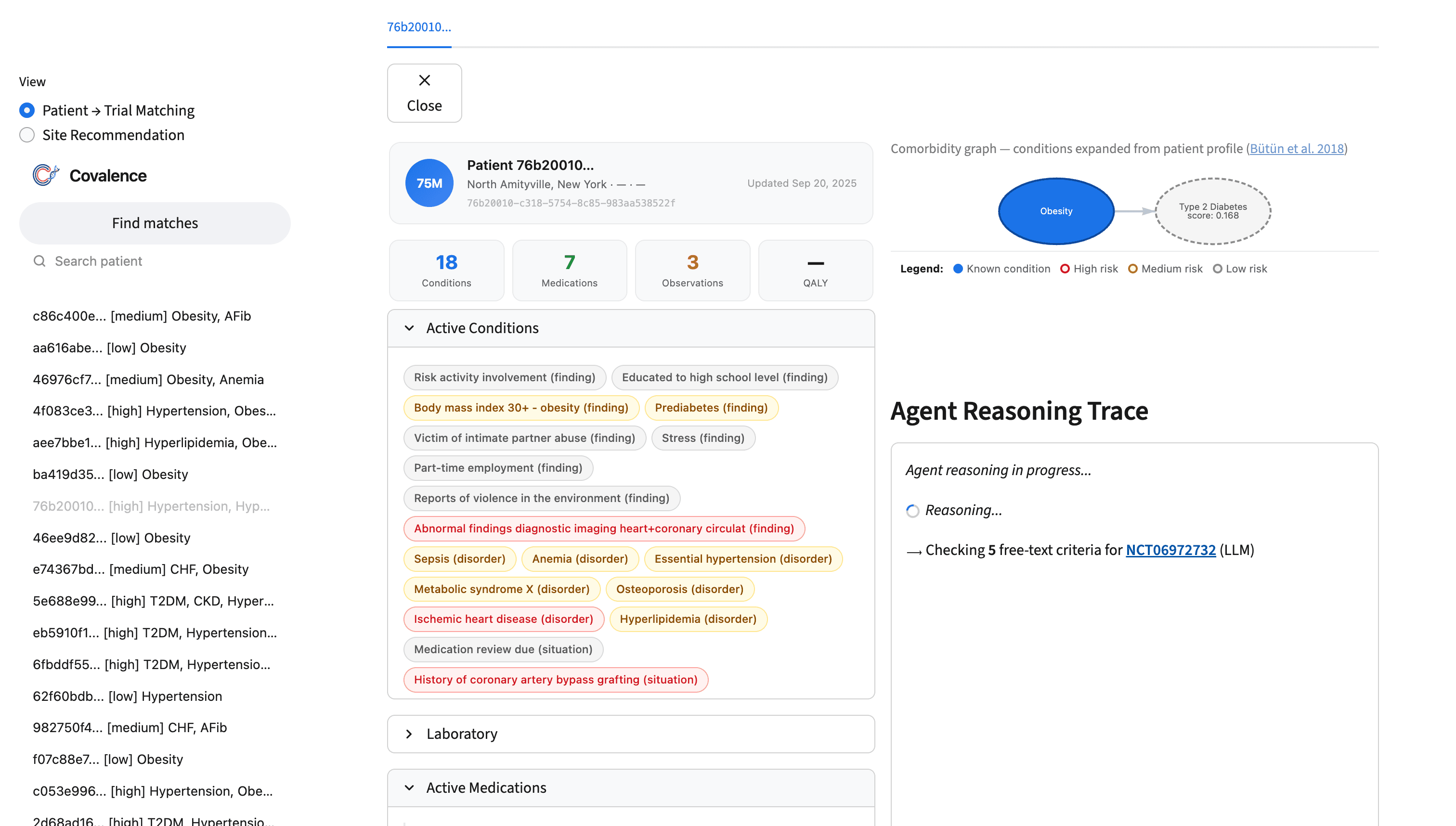Click Abnormal findings diagnostic imaging chip

click(x=604, y=528)
